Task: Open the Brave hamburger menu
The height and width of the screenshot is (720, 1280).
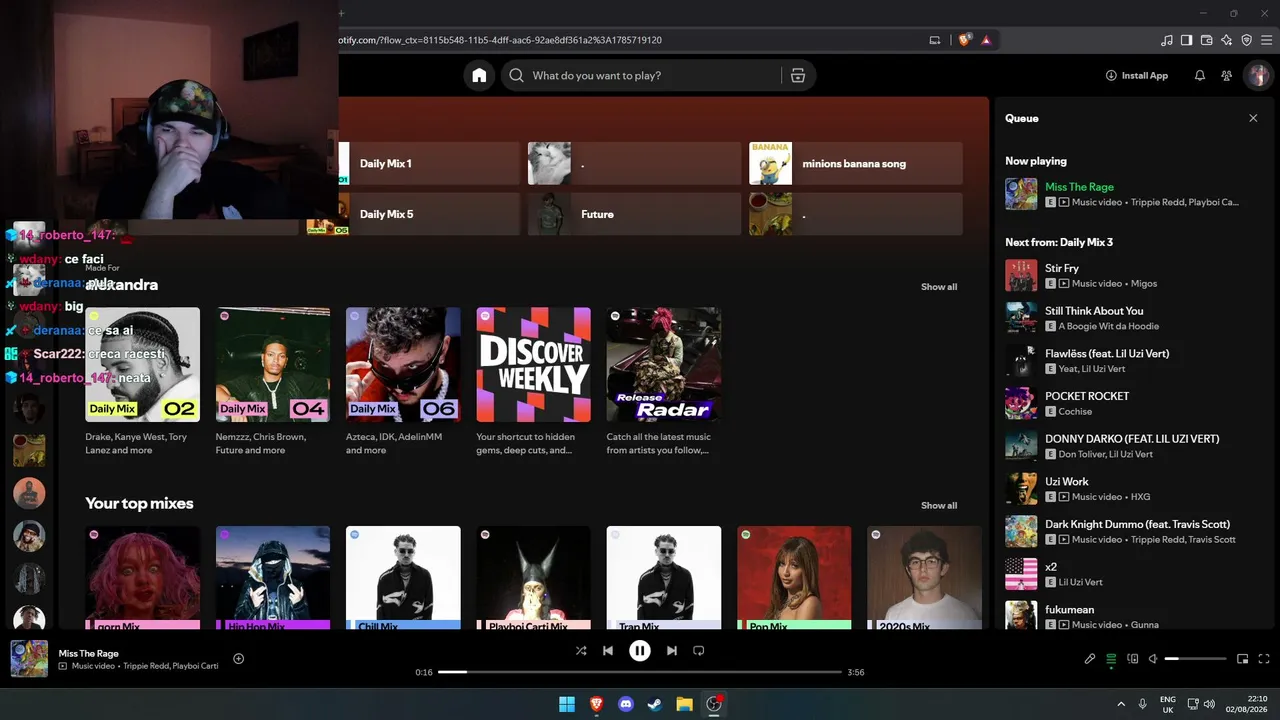Action: point(1267,40)
